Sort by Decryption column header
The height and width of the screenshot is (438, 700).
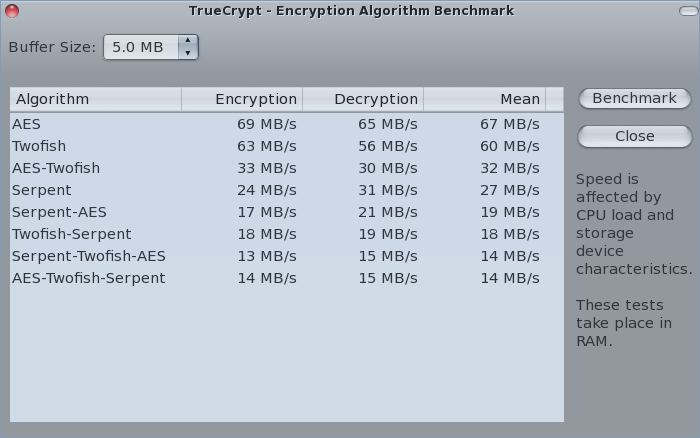[363, 99]
